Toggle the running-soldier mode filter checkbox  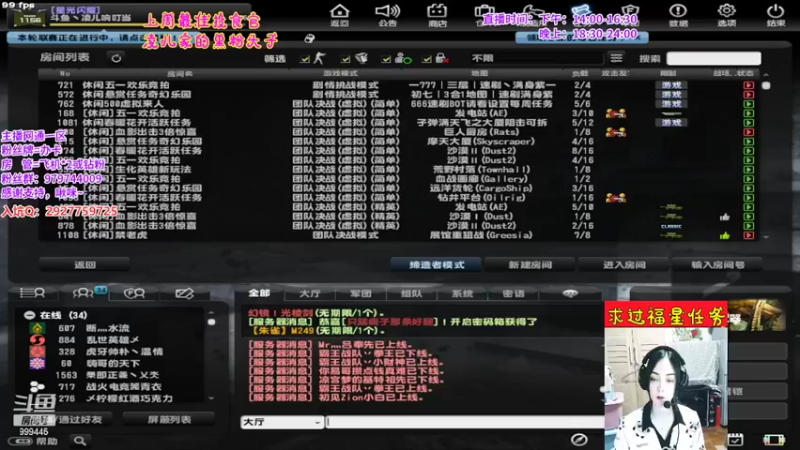[305, 59]
